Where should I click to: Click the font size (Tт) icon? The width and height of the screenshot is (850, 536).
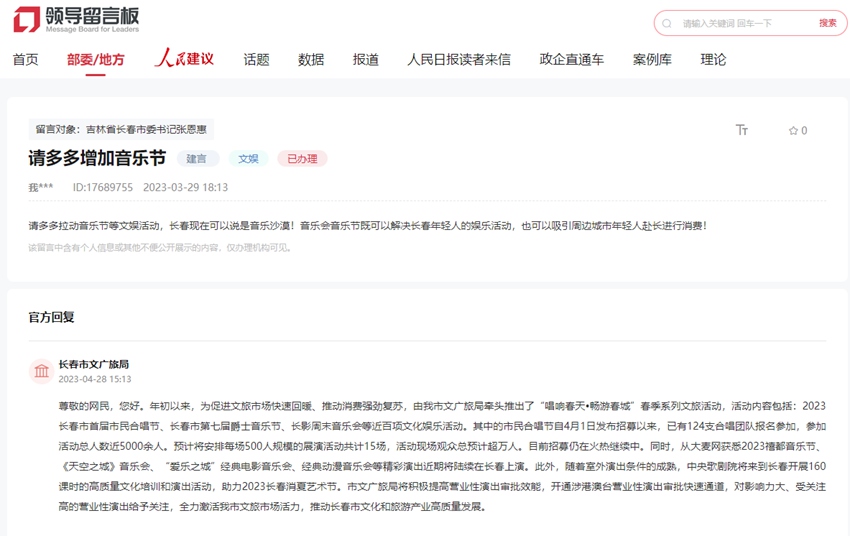point(742,130)
